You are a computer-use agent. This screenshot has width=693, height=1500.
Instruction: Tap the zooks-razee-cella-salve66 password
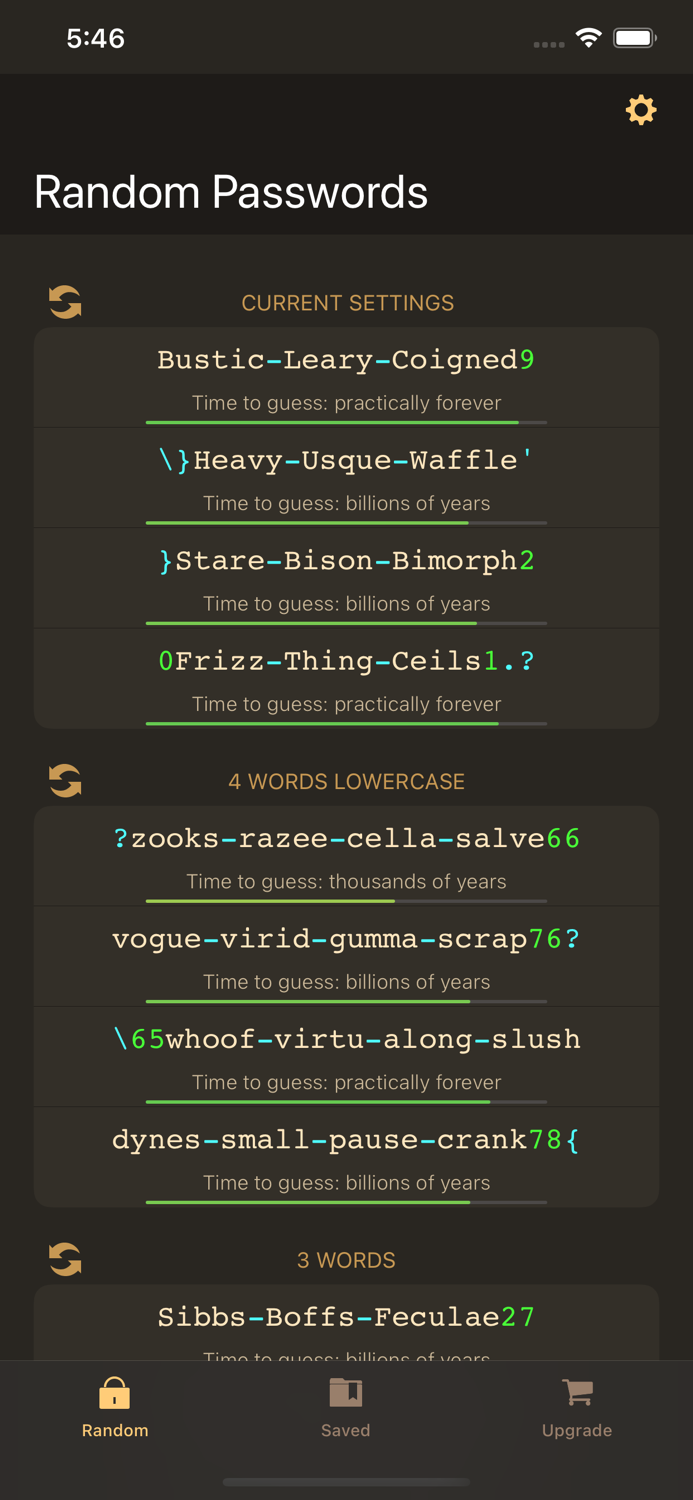[346, 839]
